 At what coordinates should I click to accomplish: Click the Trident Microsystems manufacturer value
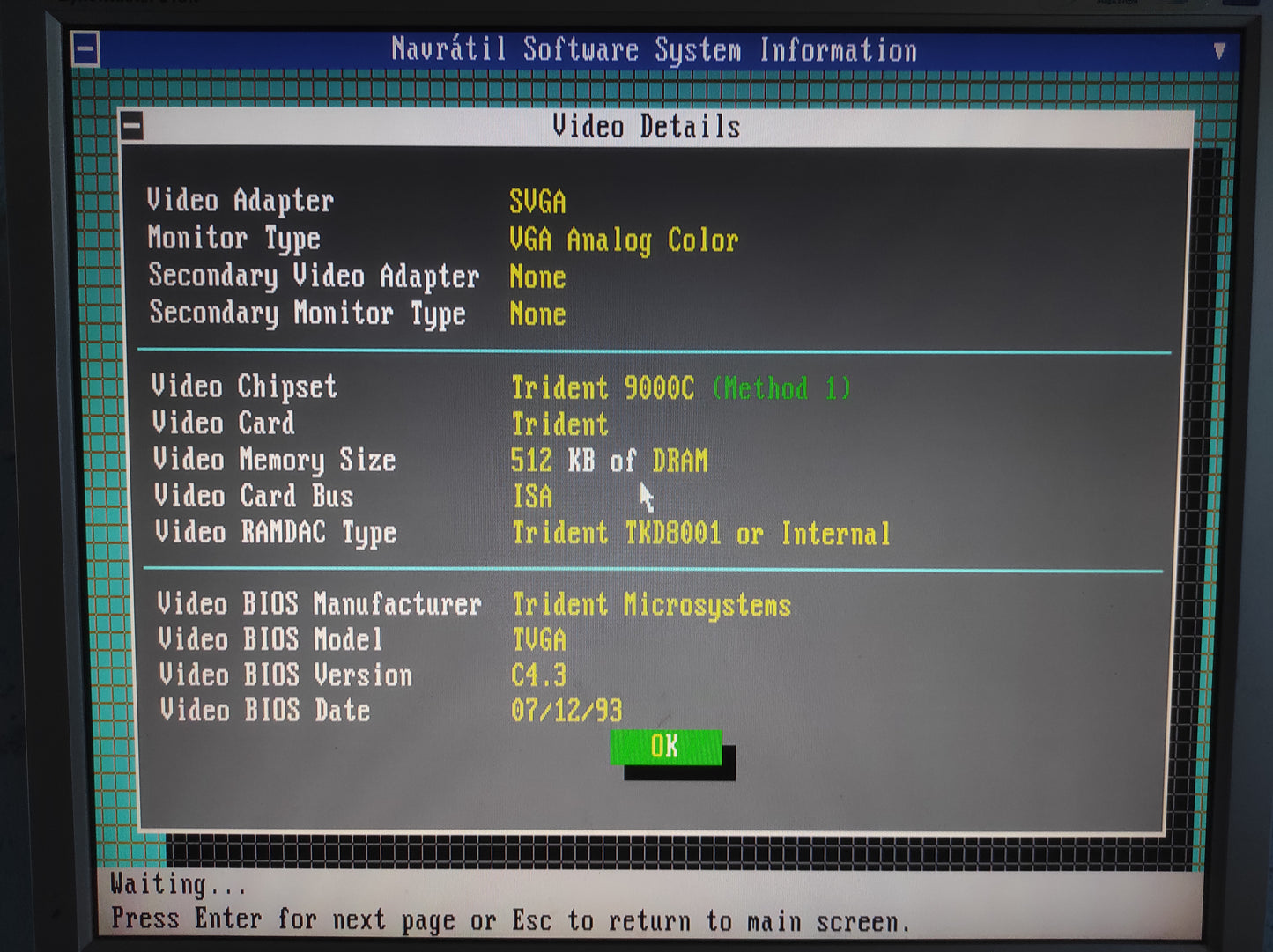(651, 605)
